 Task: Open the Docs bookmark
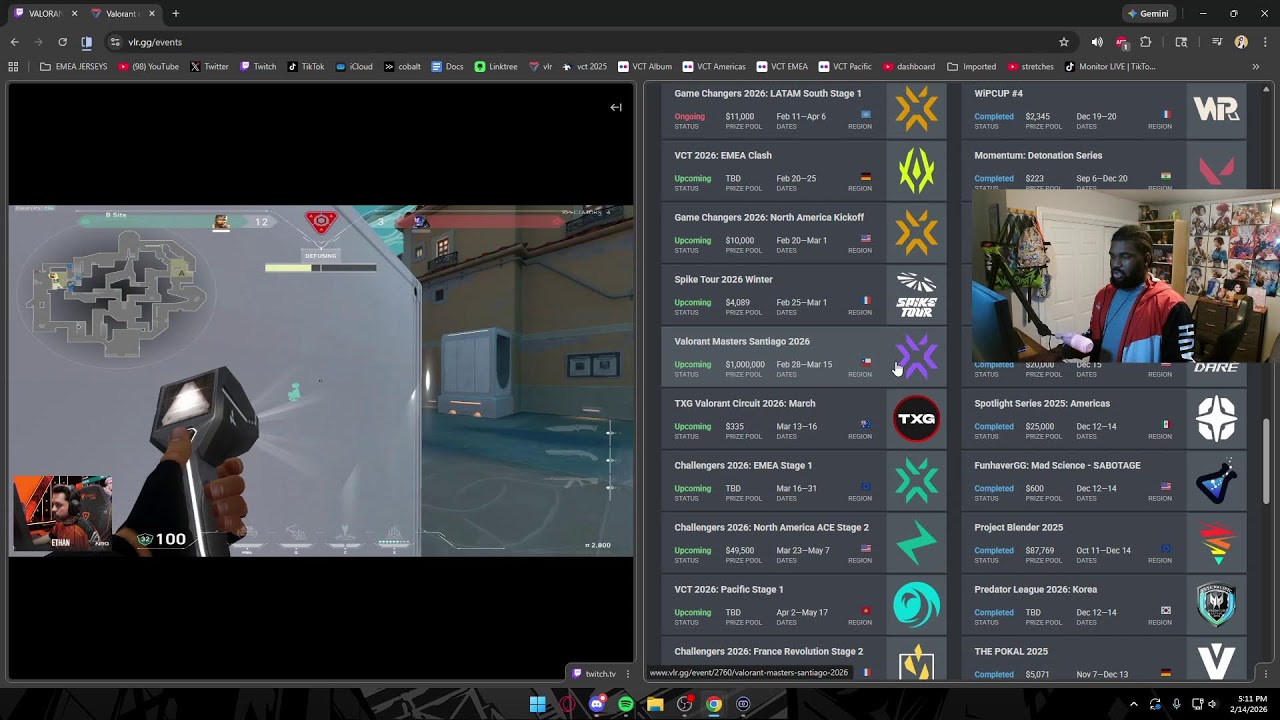click(447, 67)
